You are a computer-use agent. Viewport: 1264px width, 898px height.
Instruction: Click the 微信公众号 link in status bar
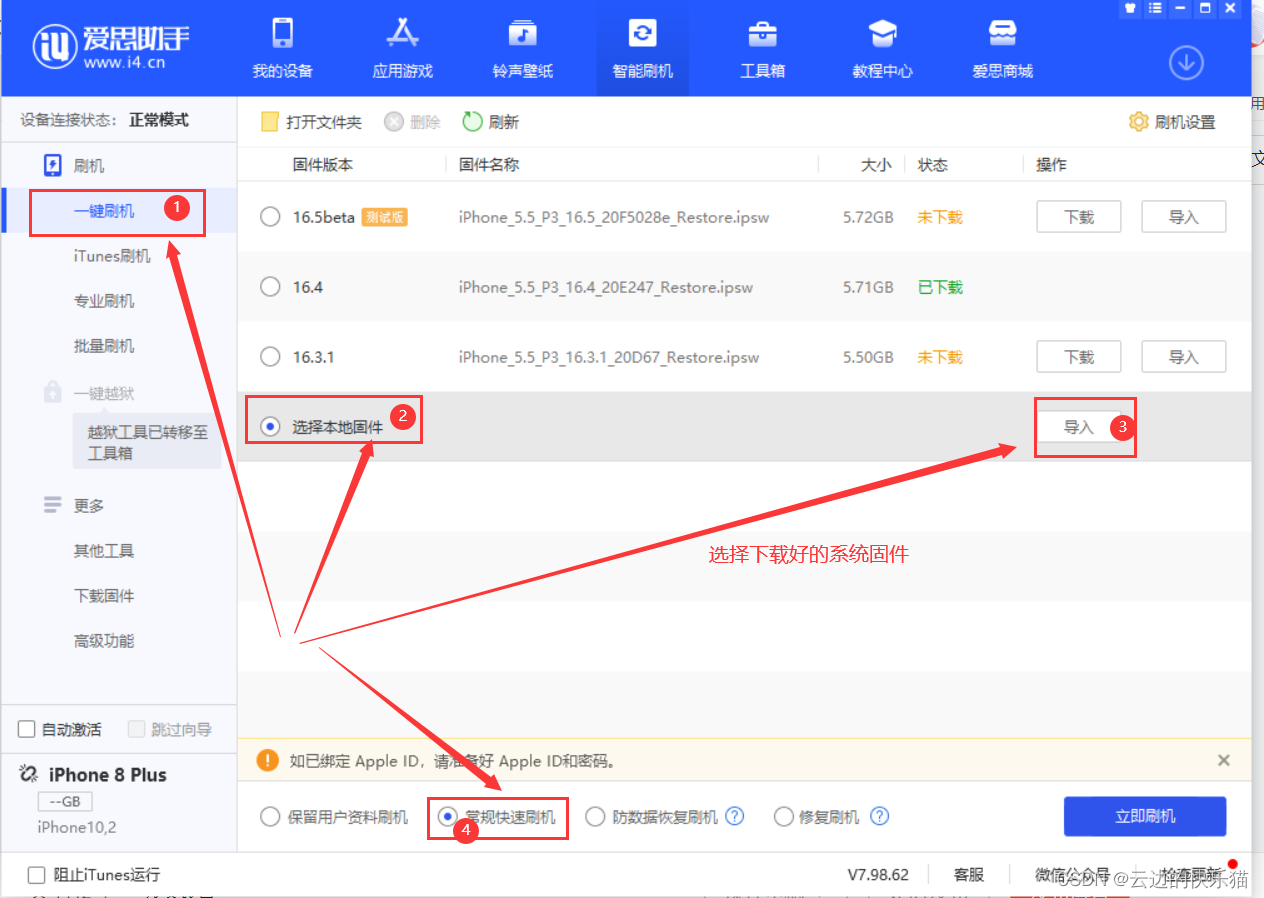click(x=1072, y=875)
